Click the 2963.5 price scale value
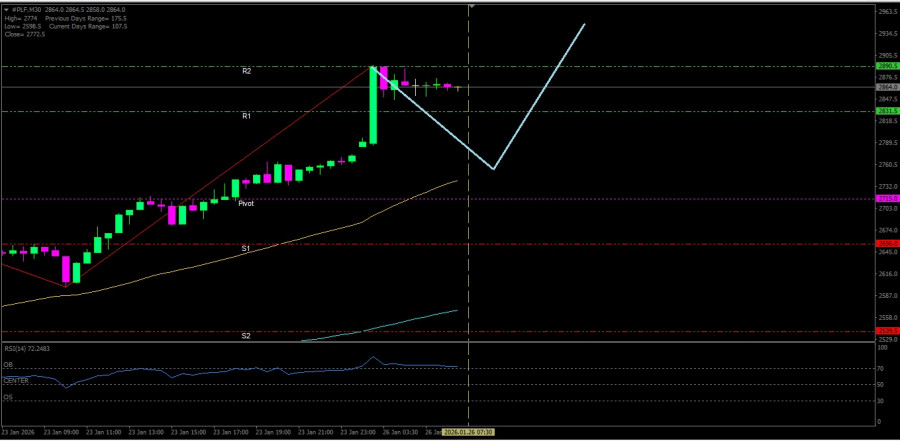Screen dimensions: 900x441 pos(887,11)
